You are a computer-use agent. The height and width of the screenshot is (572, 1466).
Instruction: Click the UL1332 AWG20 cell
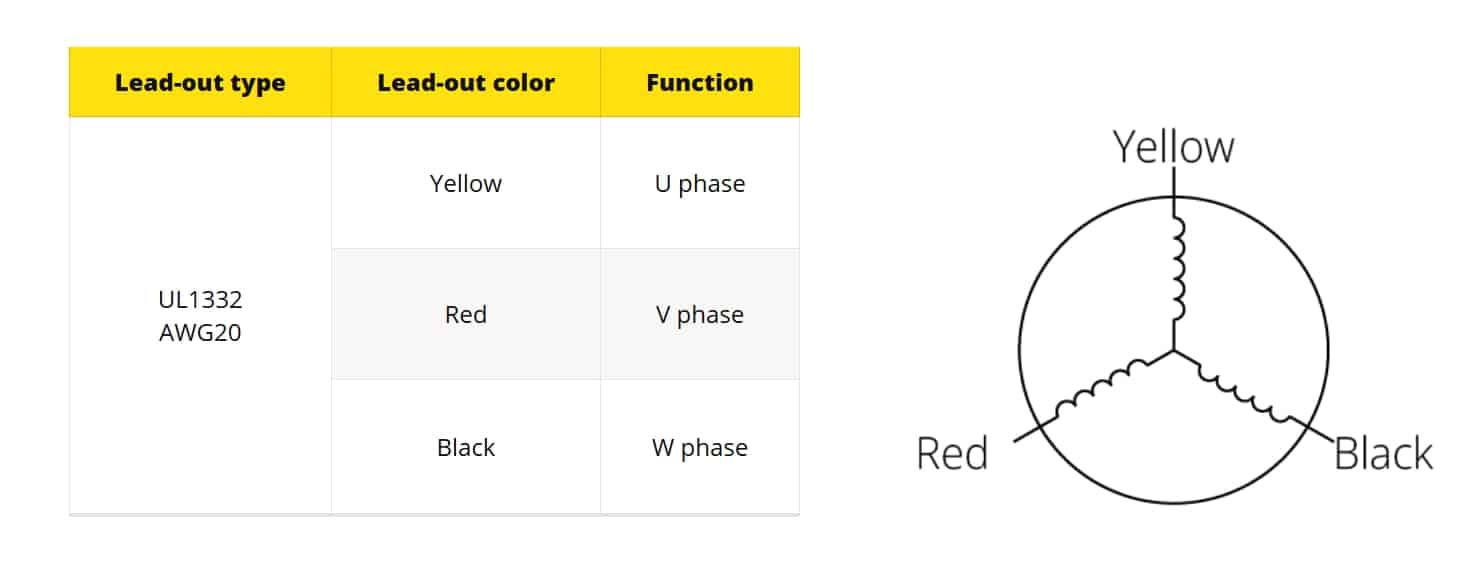200,316
